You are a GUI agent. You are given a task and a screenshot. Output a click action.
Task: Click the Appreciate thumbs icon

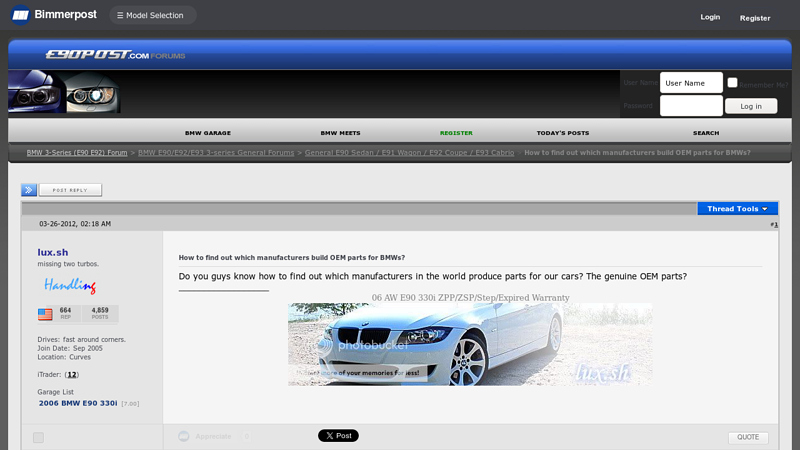click(184, 436)
